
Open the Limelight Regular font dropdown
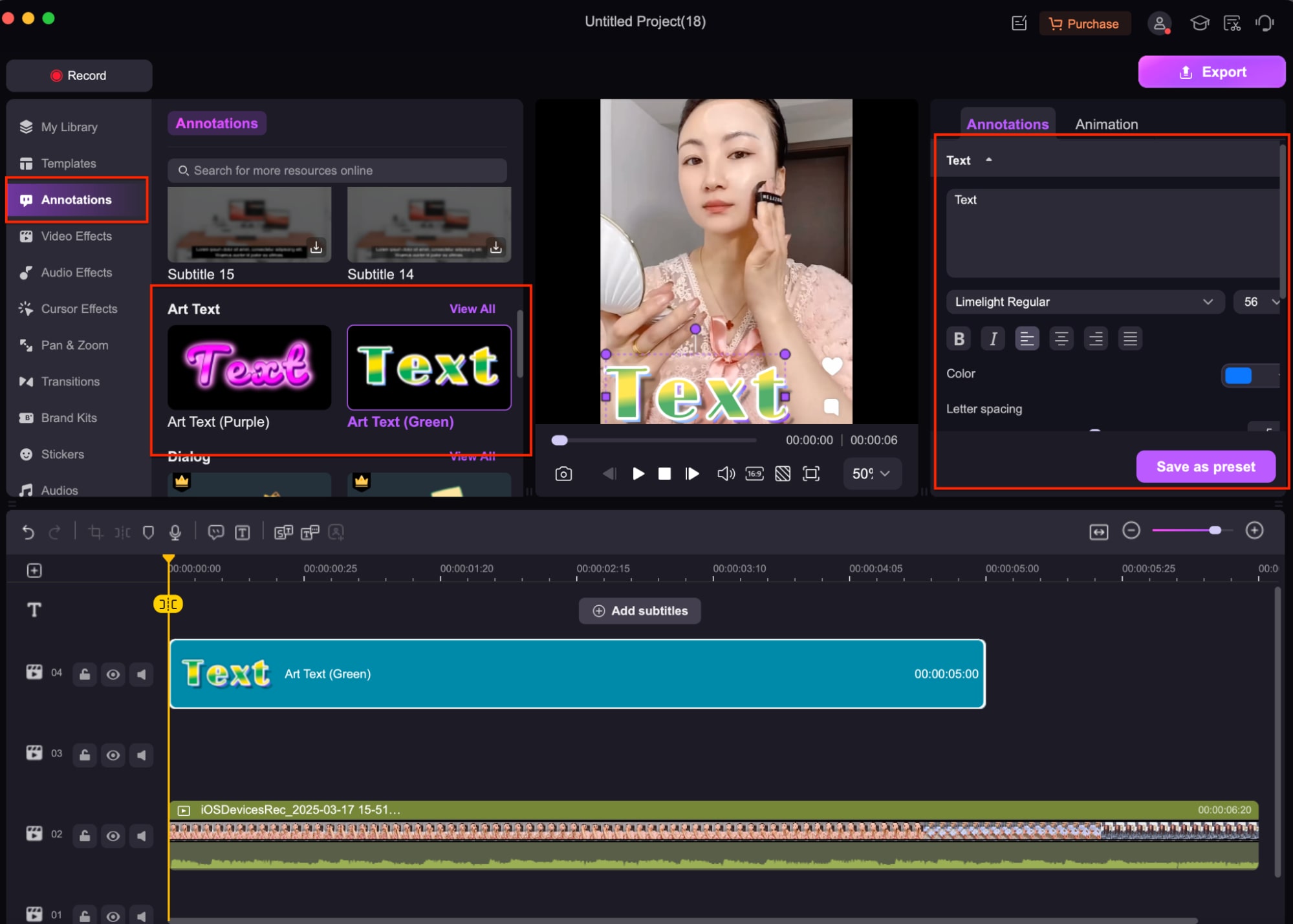pyautogui.click(x=1085, y=302)
